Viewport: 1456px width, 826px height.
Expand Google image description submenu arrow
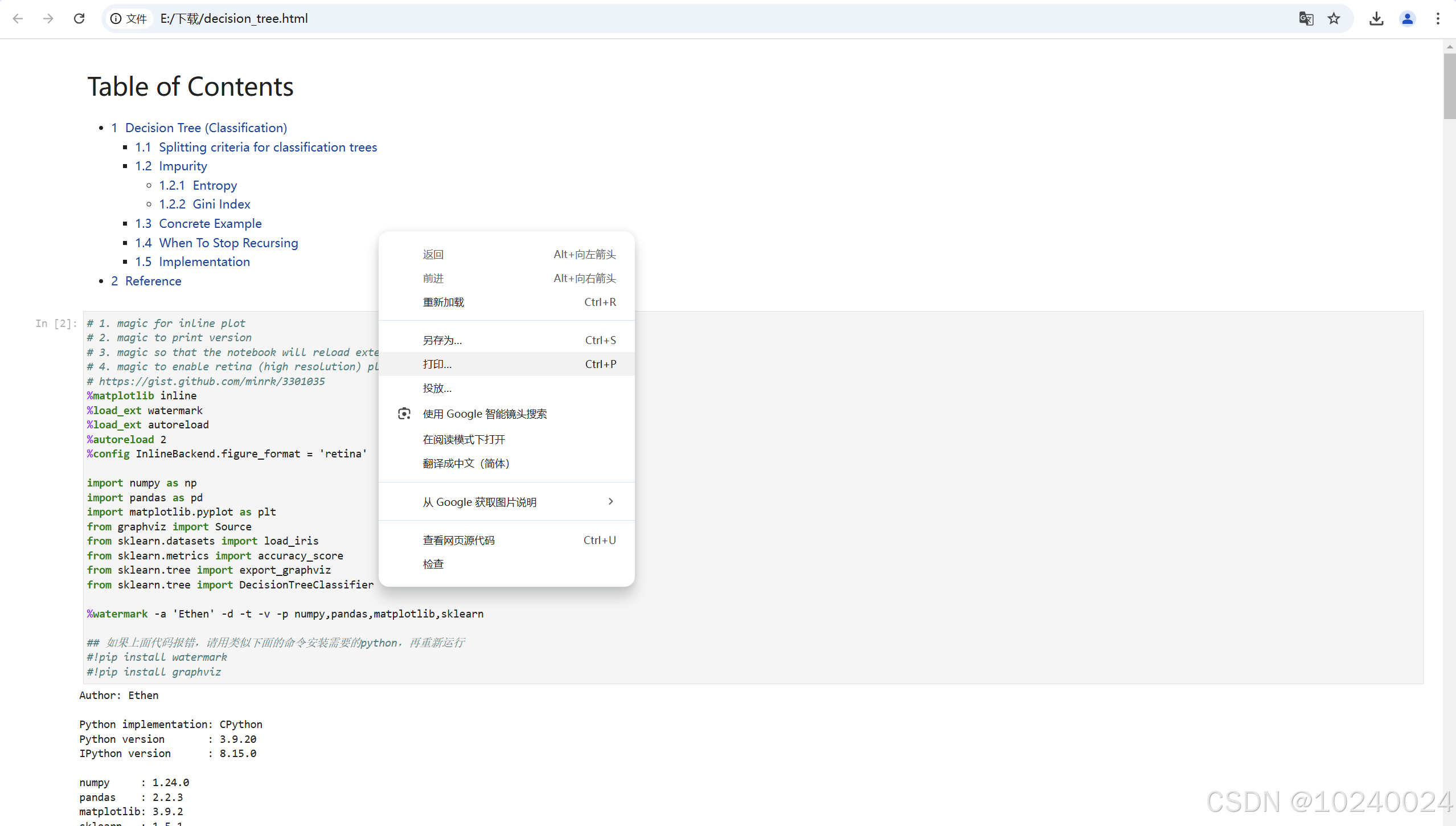click(x=610, y=501)
